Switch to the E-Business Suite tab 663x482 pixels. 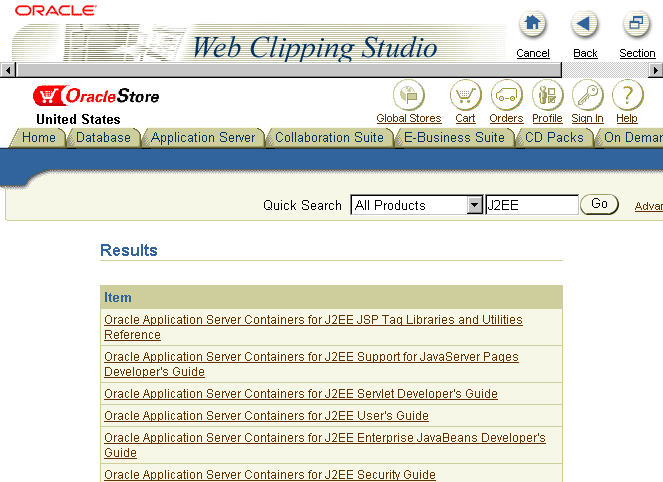tap(454, 138)
